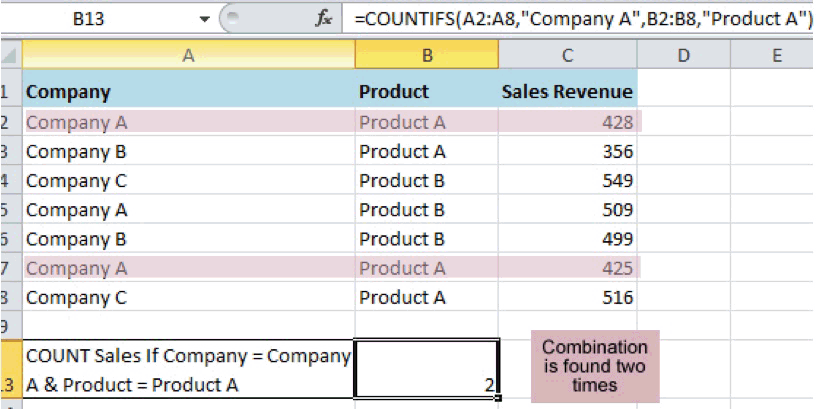Image resolution: width=816 pixels, height=409 pixels.
Task: Select the cell with value 549
Action: click(x=567, y=181)
